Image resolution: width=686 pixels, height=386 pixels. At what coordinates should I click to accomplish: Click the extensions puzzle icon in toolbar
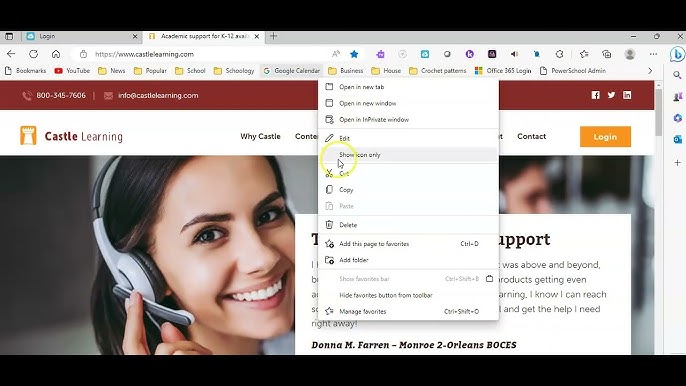[x=559, y=54]
